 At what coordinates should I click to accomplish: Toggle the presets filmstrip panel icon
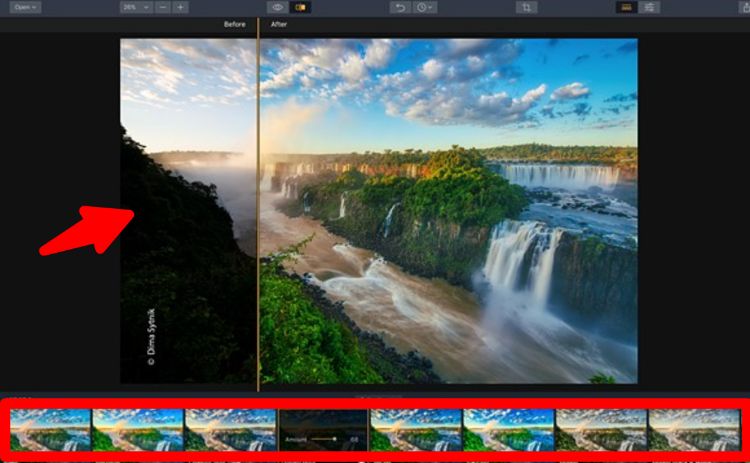pos(627,7)
